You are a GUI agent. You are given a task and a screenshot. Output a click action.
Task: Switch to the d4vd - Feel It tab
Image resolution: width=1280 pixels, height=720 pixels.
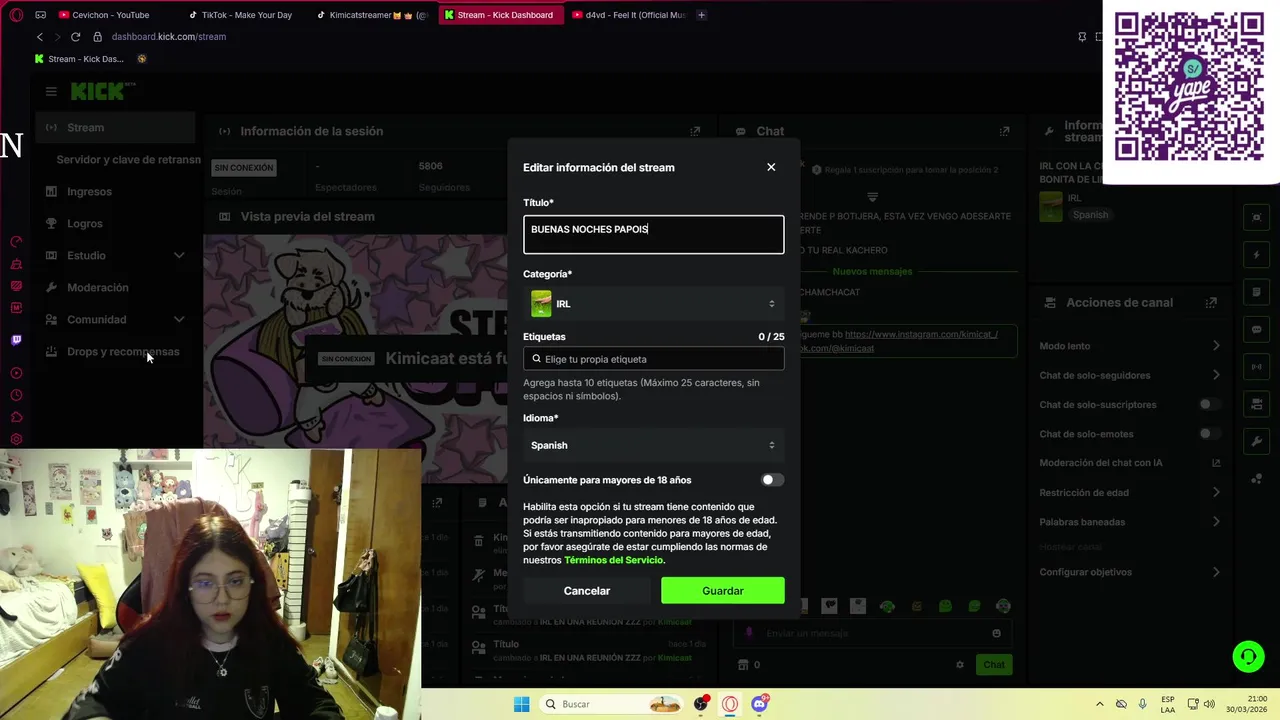coord(628,15)
